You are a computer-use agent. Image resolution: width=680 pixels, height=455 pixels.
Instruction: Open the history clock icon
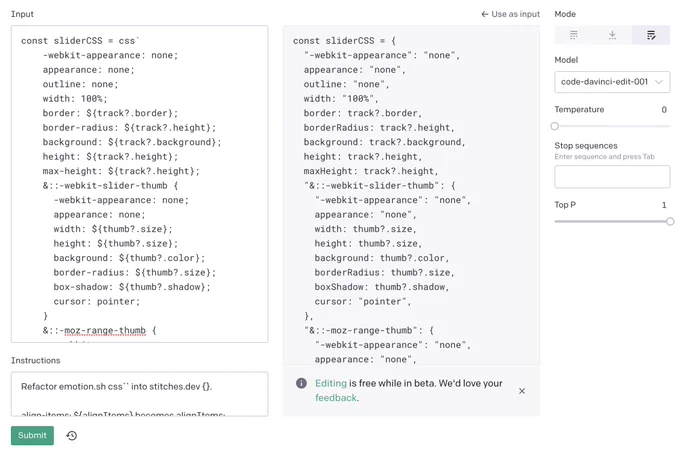tap(72, 435)
